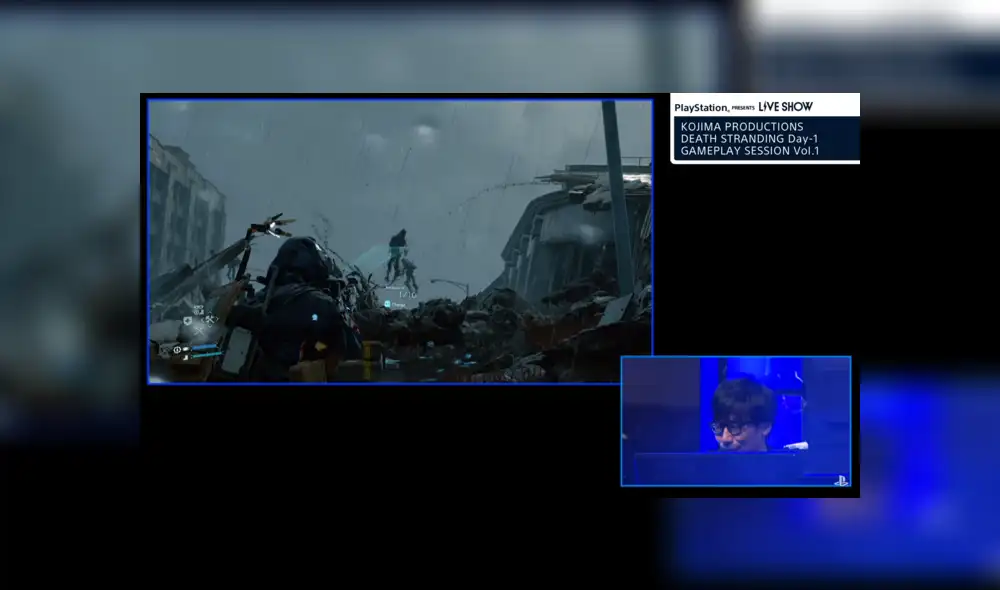Select the equipped item icon beside the health bar

click(185, 349)
